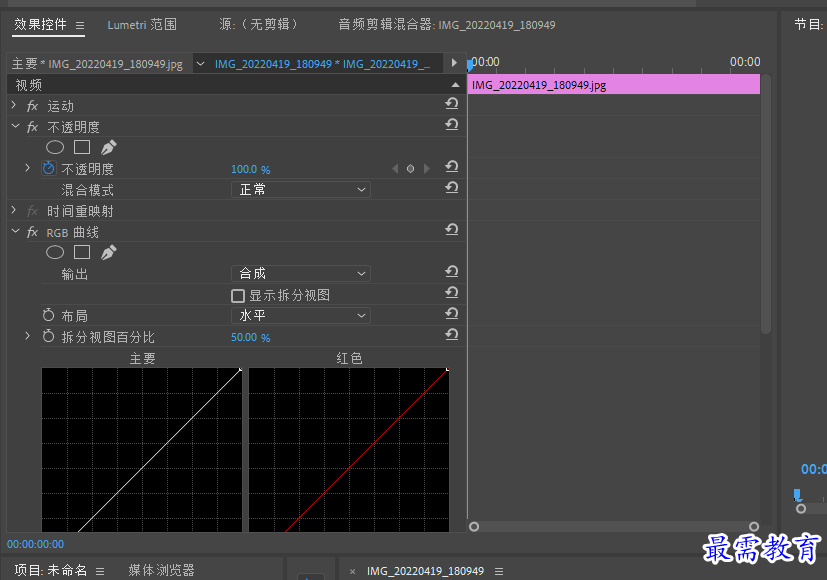Create rectangle mask under 不透明度
This screenshot has width=827, height=580.
(82, 148)
